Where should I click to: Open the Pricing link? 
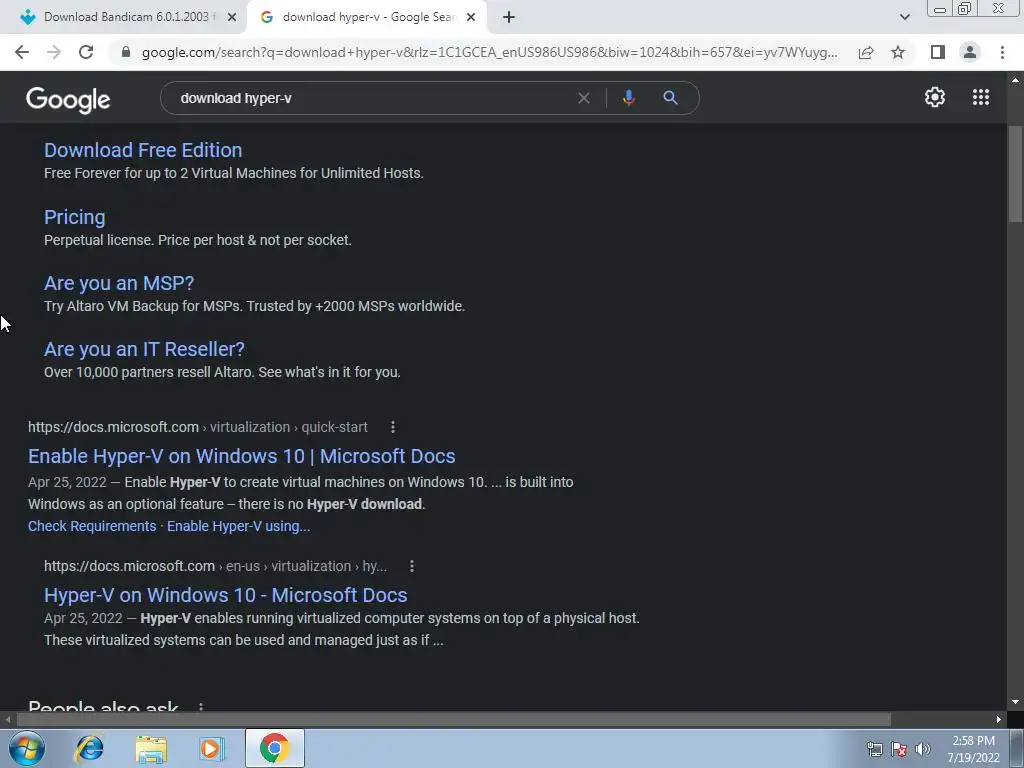point(74,217)
